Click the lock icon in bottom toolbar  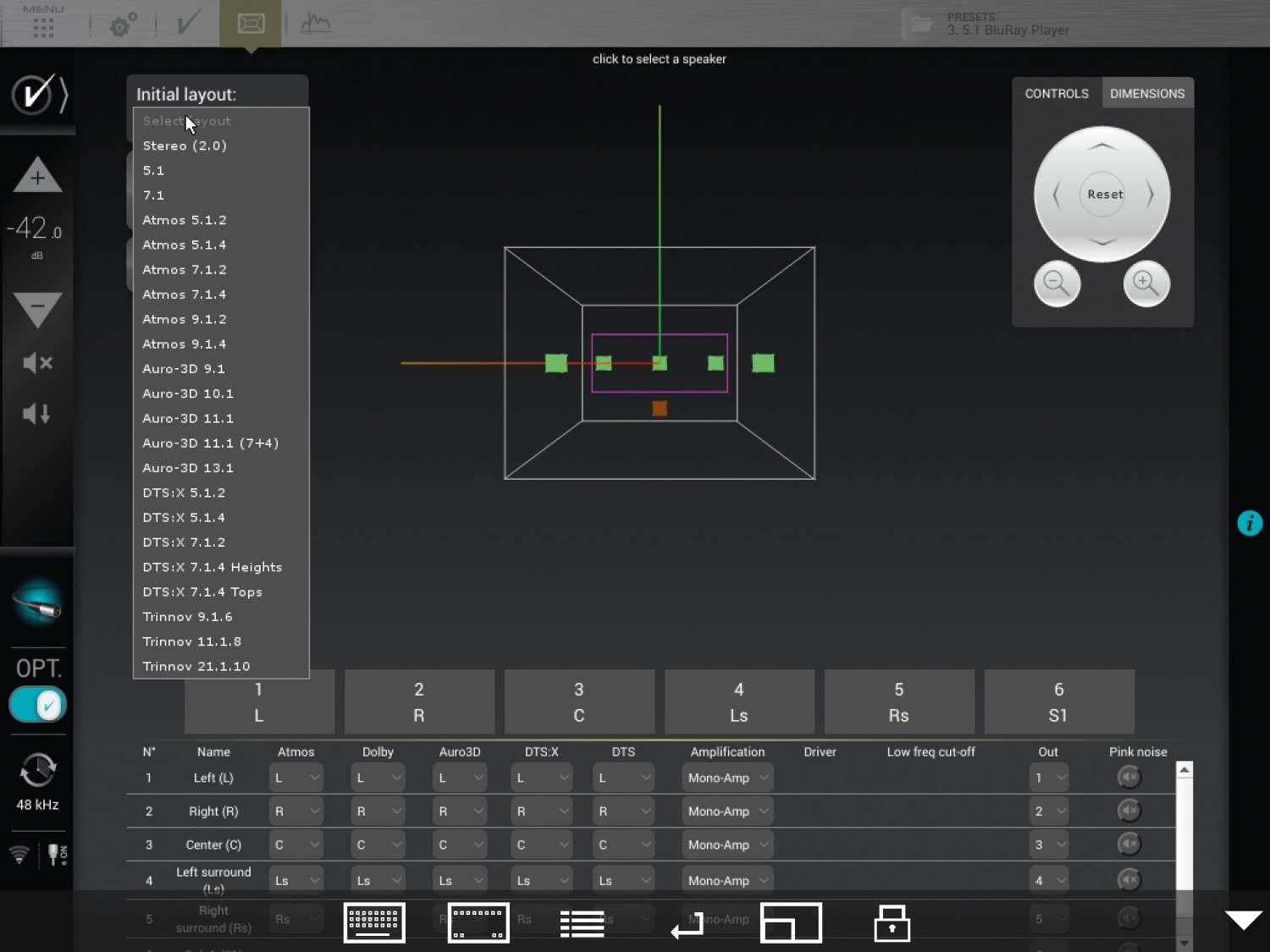click(892, 923)
